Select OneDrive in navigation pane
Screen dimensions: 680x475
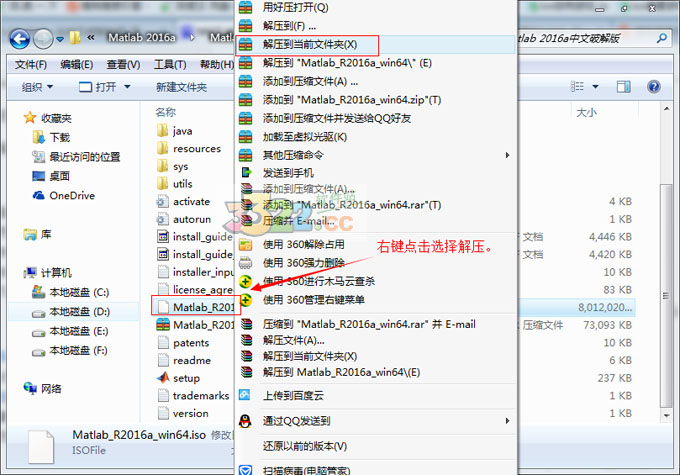64,195
